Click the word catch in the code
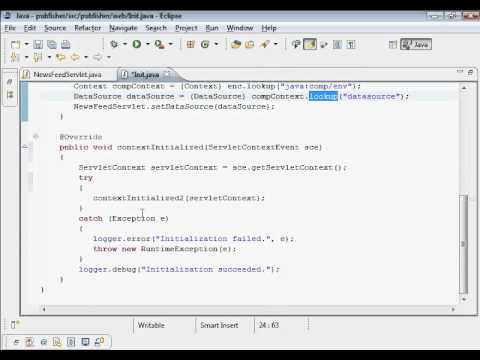Image resolution: width=480 pixels, height=360 pixels. (x=90, y=219)
